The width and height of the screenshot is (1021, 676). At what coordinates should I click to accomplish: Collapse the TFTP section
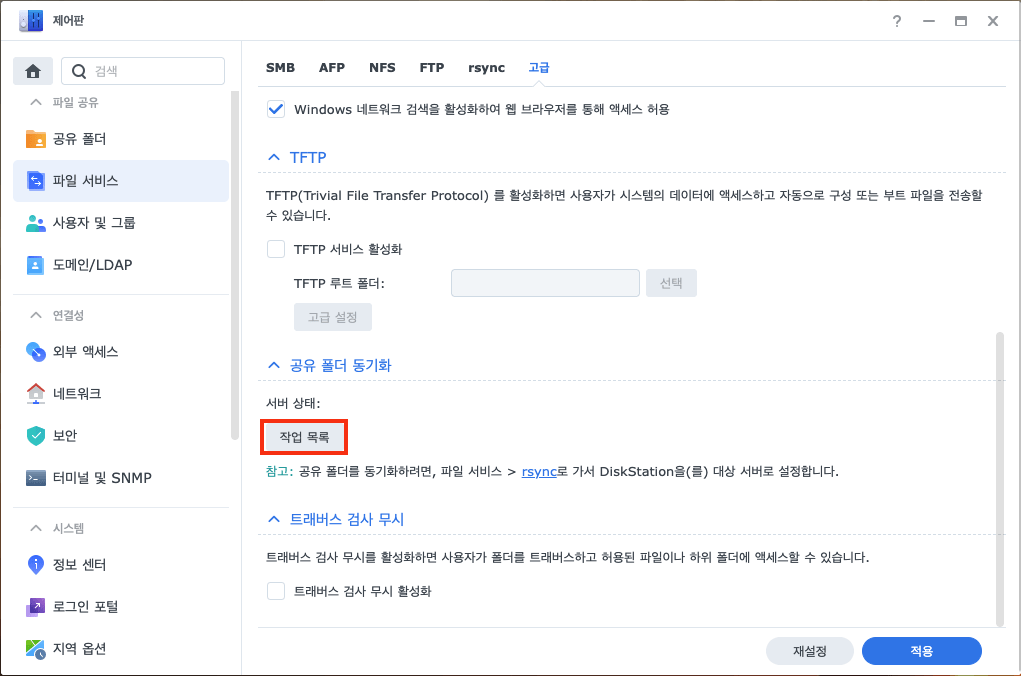coord(274,158)
